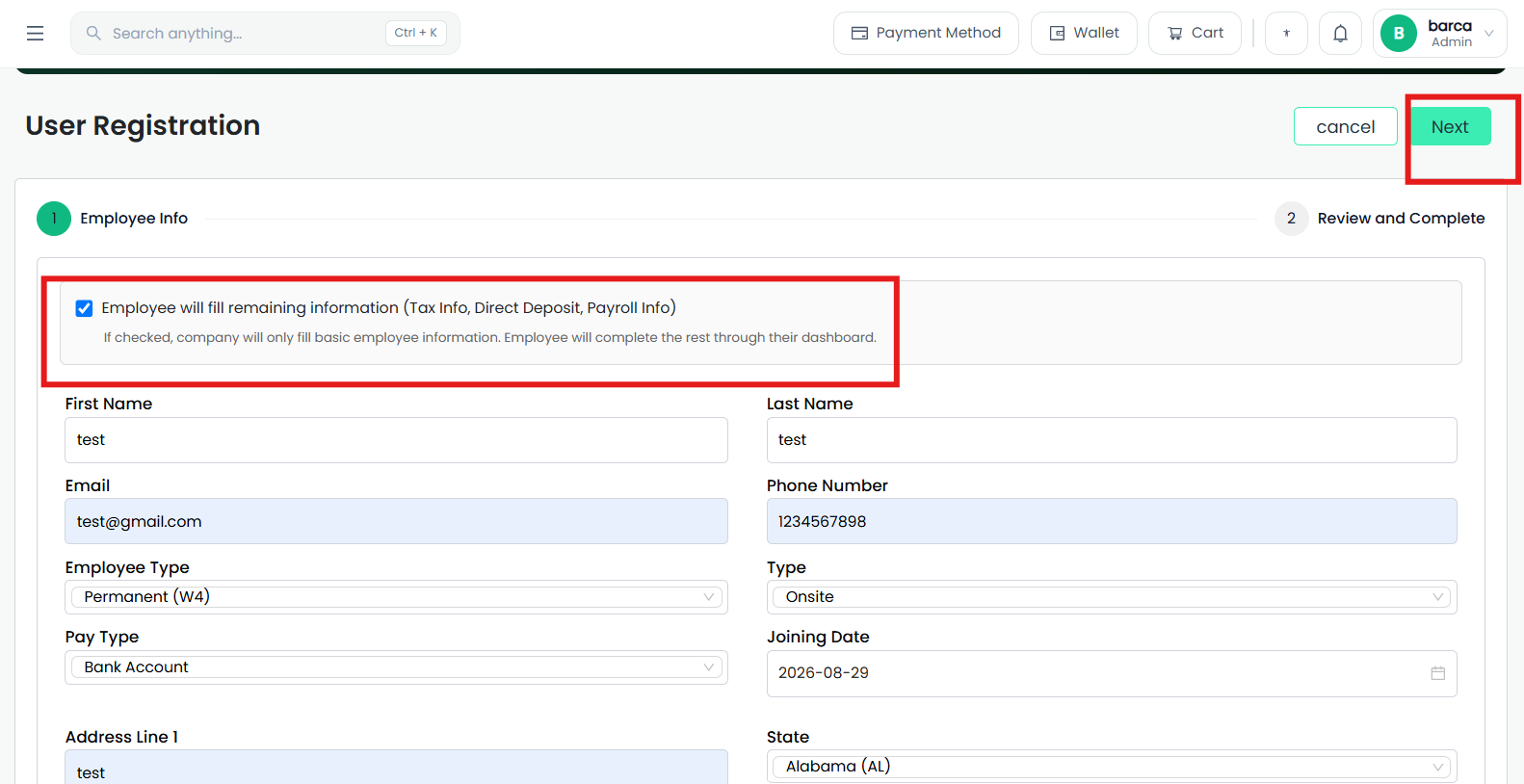Click Next to continue registration
This screenshot has width=1524, height=784.
coord(1450,126)
